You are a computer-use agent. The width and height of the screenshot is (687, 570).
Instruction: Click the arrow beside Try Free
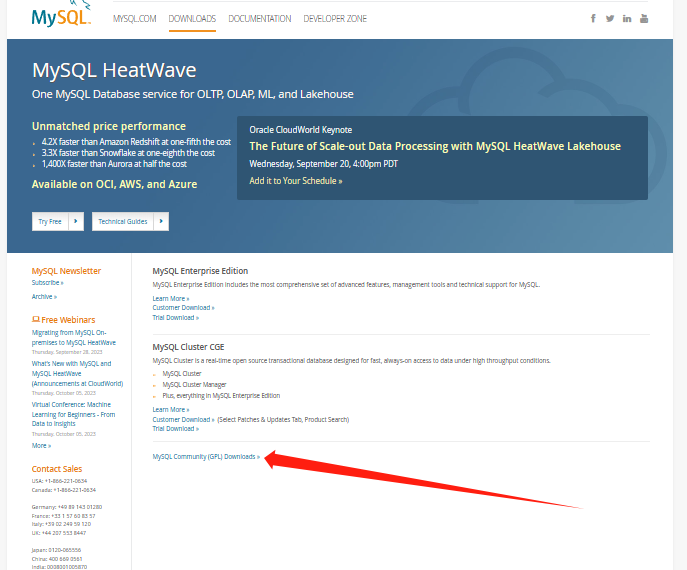click(76, 221)
